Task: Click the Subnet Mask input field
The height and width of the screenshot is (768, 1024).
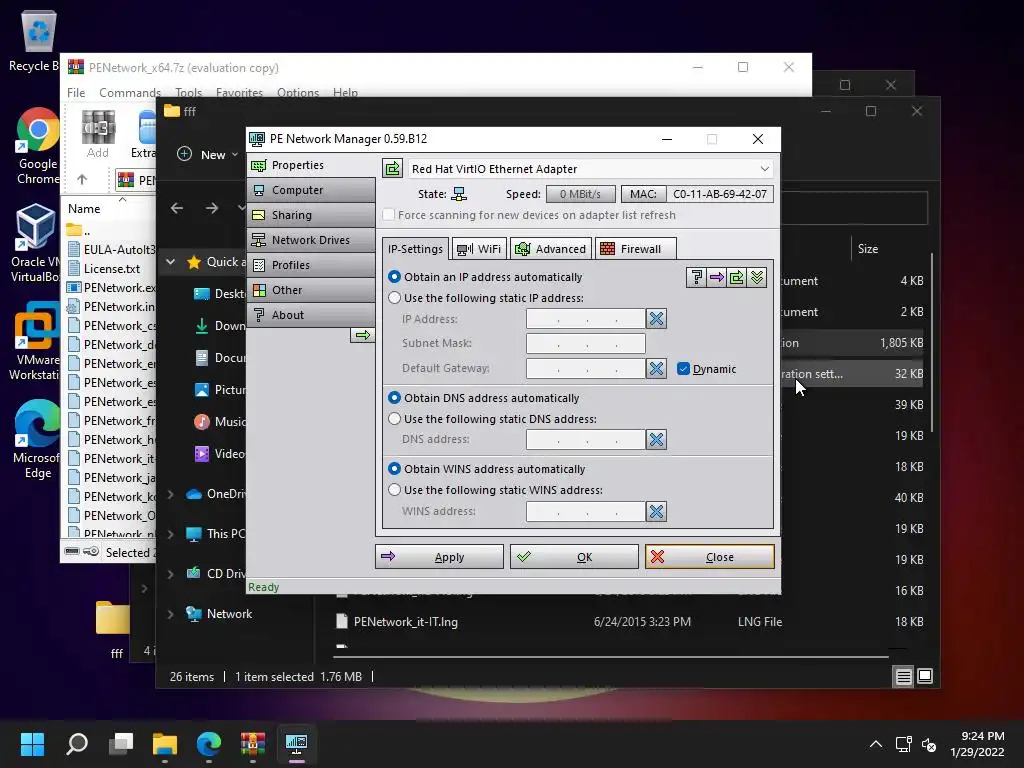Action: point(586,344)
